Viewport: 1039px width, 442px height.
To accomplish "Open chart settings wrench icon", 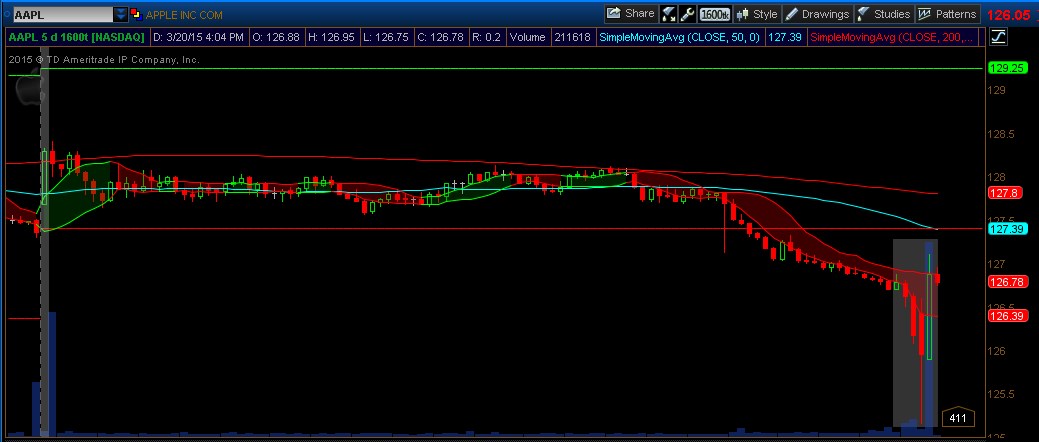I will tap(688, 14).
